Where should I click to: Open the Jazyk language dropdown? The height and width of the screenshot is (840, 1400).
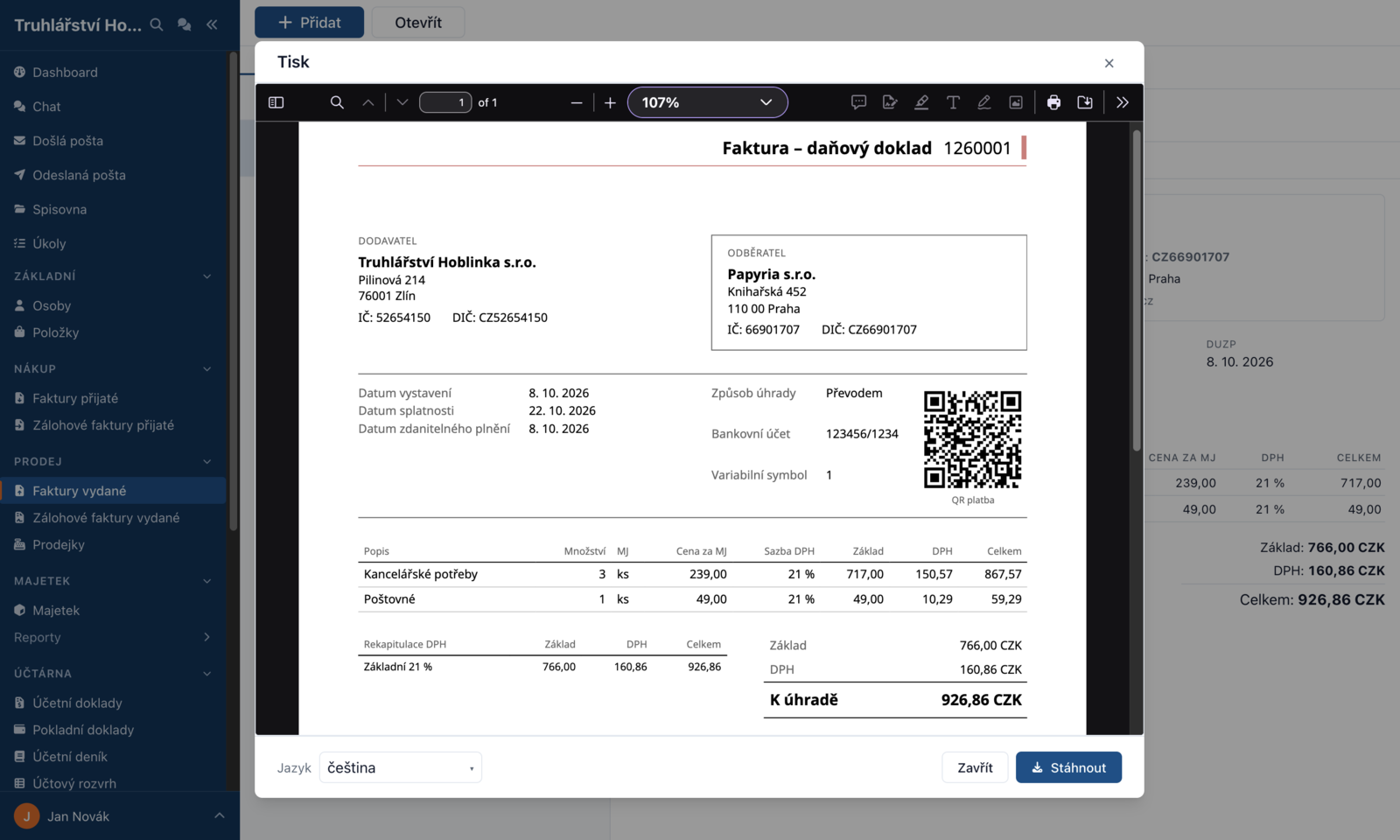(x=401, y=767)
